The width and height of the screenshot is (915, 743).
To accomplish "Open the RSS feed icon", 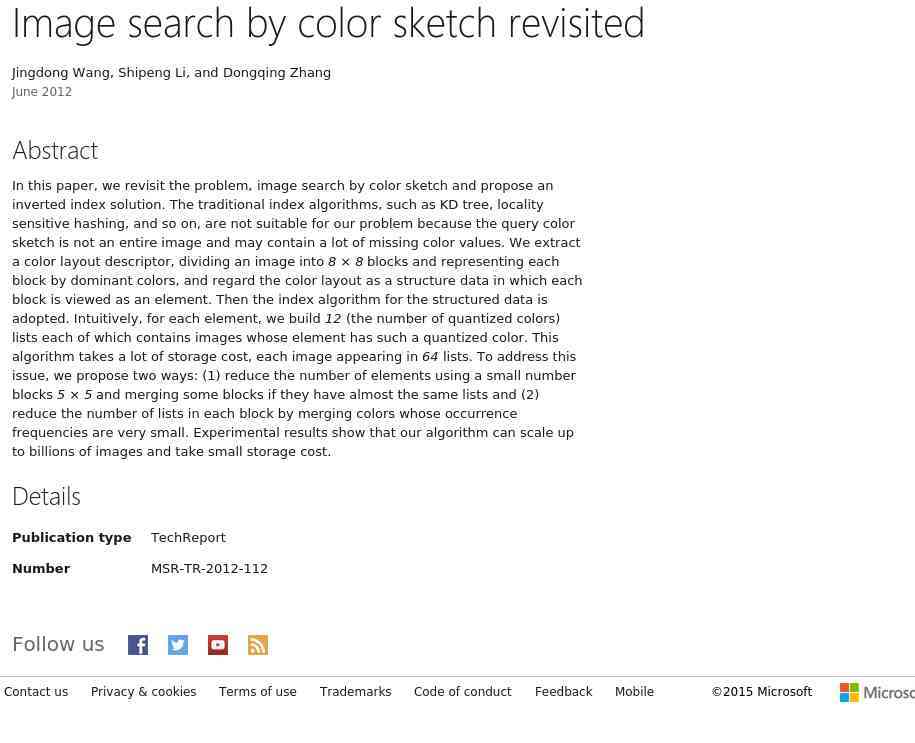I will [x=258, y=645].
